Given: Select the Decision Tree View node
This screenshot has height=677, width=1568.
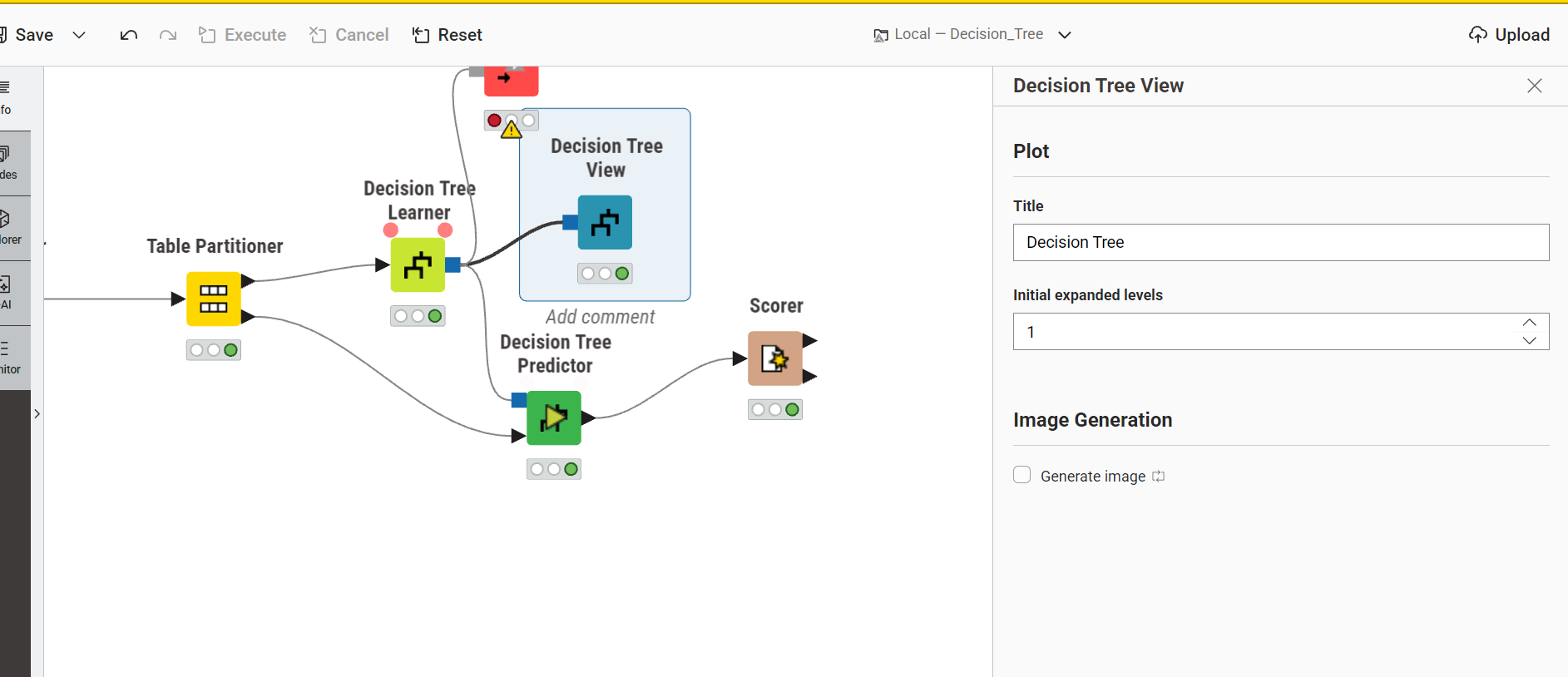Looking at the screenshot, I should (x=605, y=222).
